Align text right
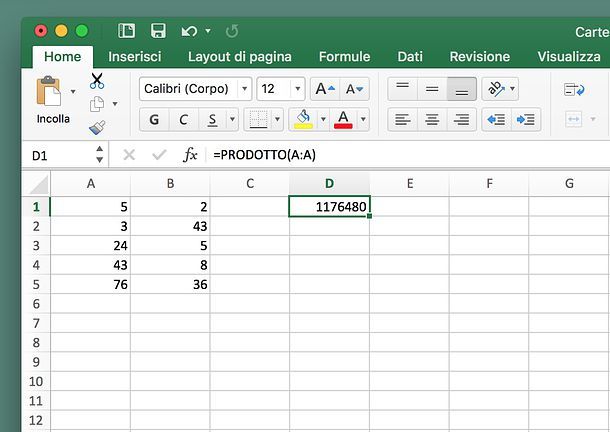 (461, 119)
